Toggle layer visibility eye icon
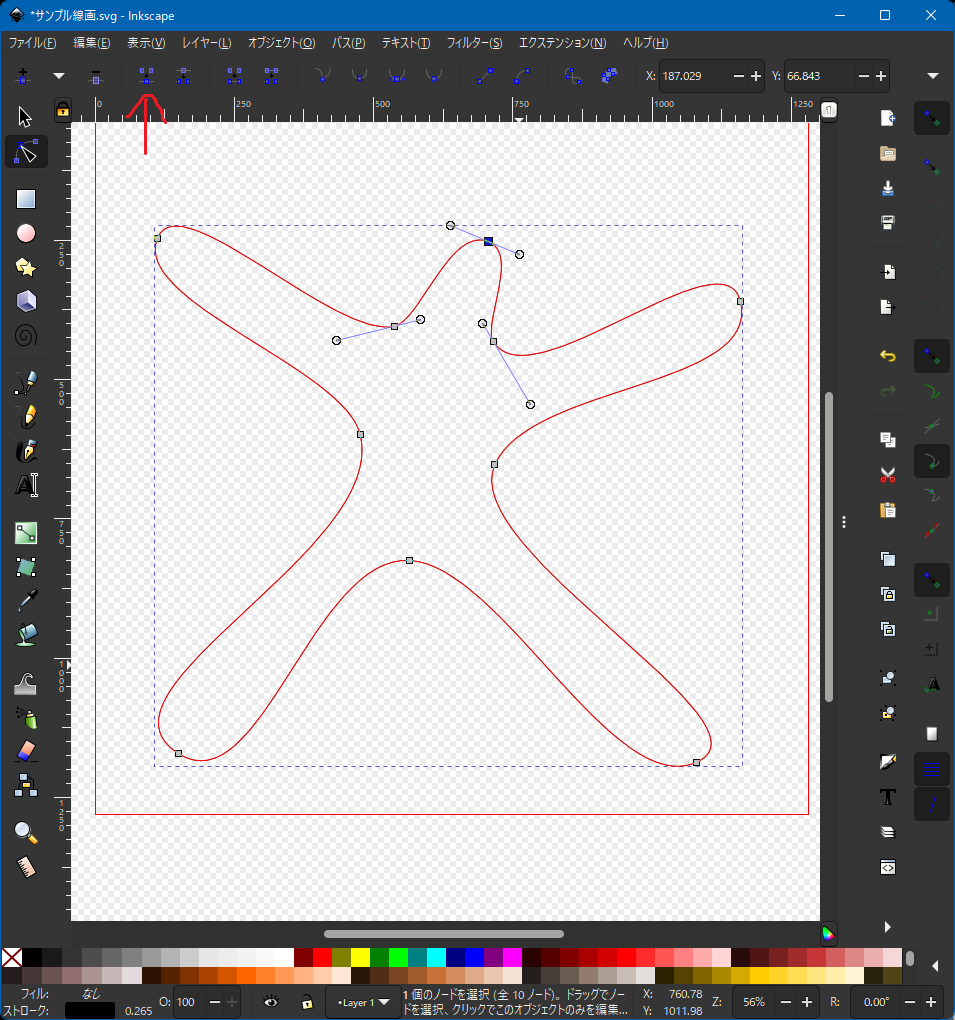Viewport: 955px width, 1020px height. pyautogui.click(x=271, y=1001)
